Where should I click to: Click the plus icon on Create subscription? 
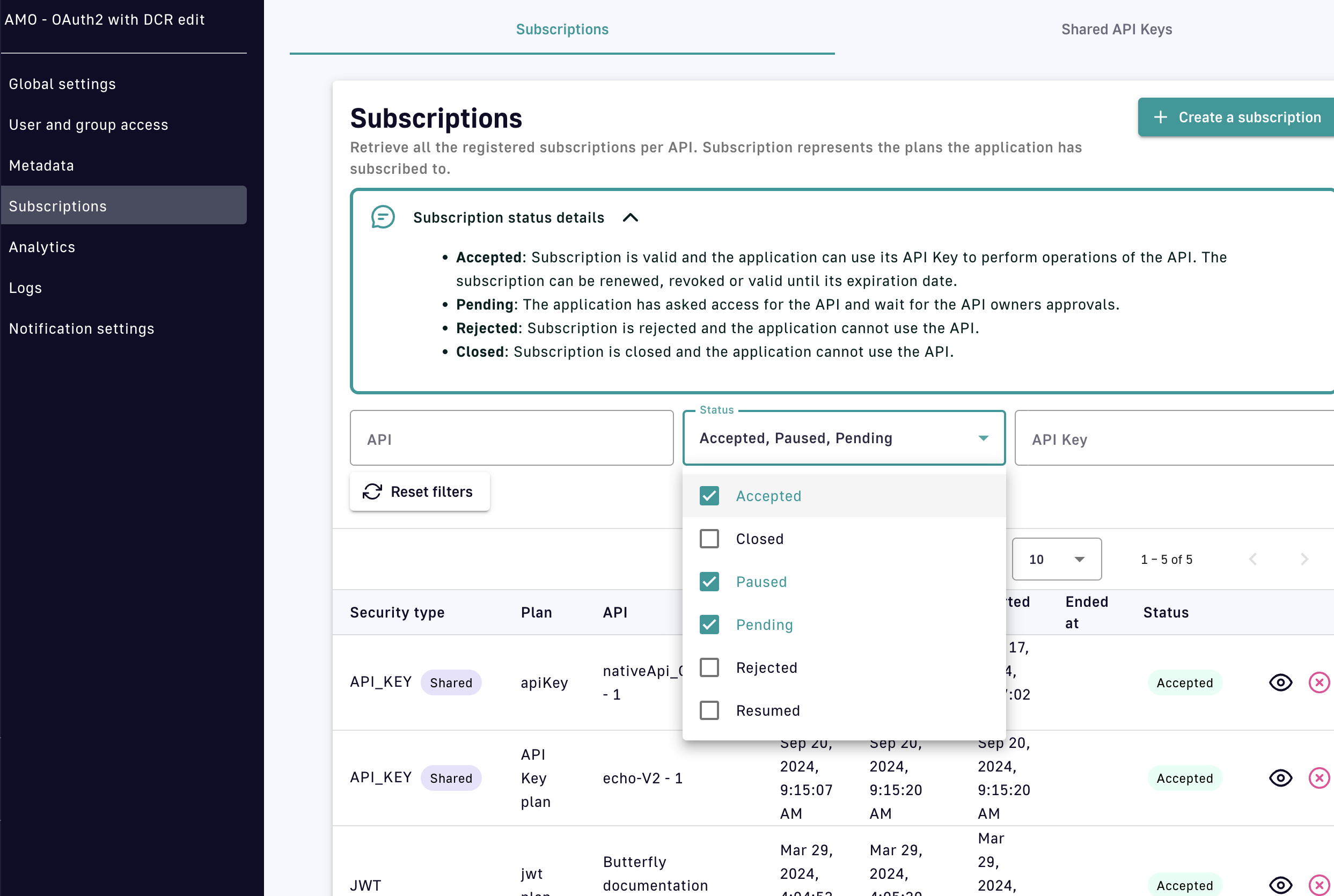1160,117
